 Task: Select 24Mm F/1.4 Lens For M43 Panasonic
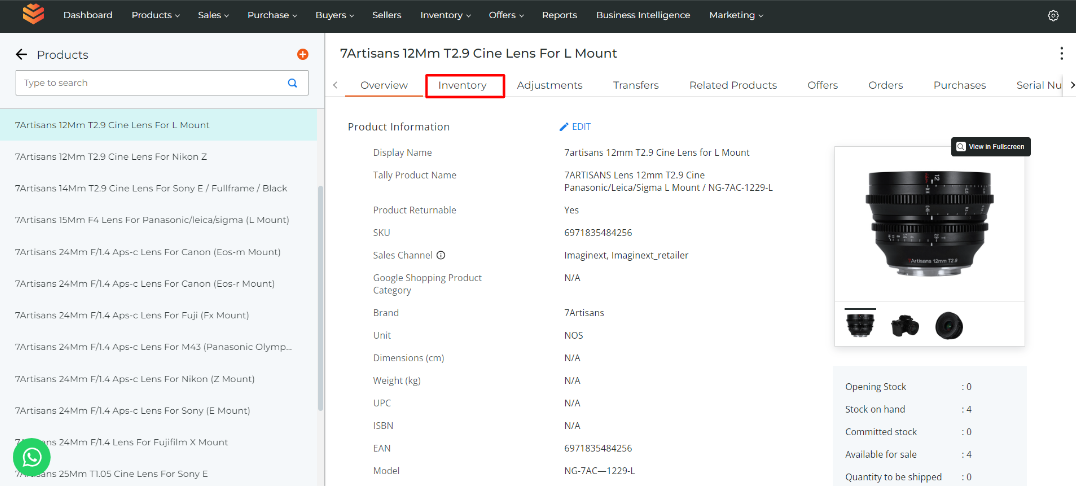pos(159,347)
